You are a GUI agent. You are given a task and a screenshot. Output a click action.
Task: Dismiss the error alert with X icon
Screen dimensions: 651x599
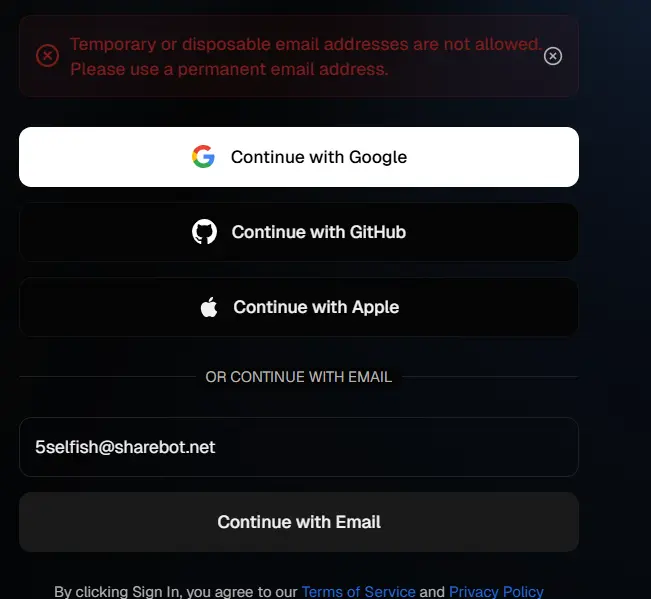point(553,56)
